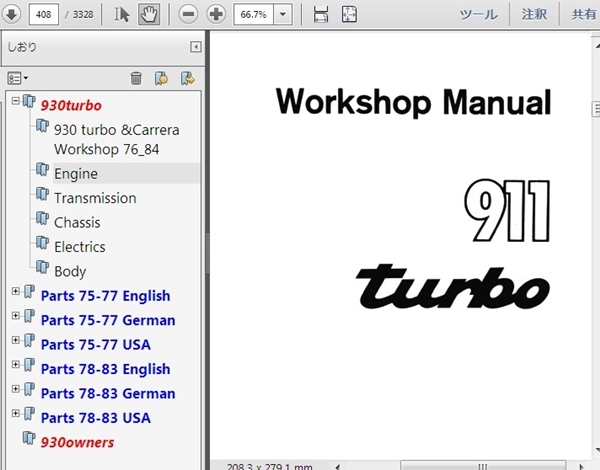Image resolution: width=600 pixels, height=470 pixels.
Task: Activate the hand pan tool
Action: pos(149,15)
